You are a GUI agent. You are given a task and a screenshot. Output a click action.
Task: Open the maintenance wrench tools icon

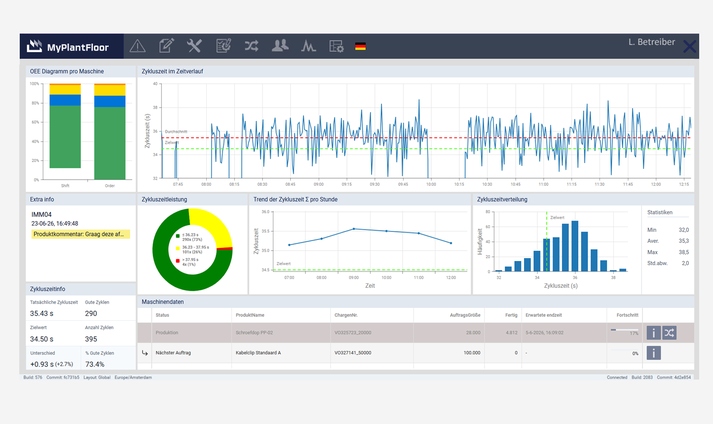(194, 45)
